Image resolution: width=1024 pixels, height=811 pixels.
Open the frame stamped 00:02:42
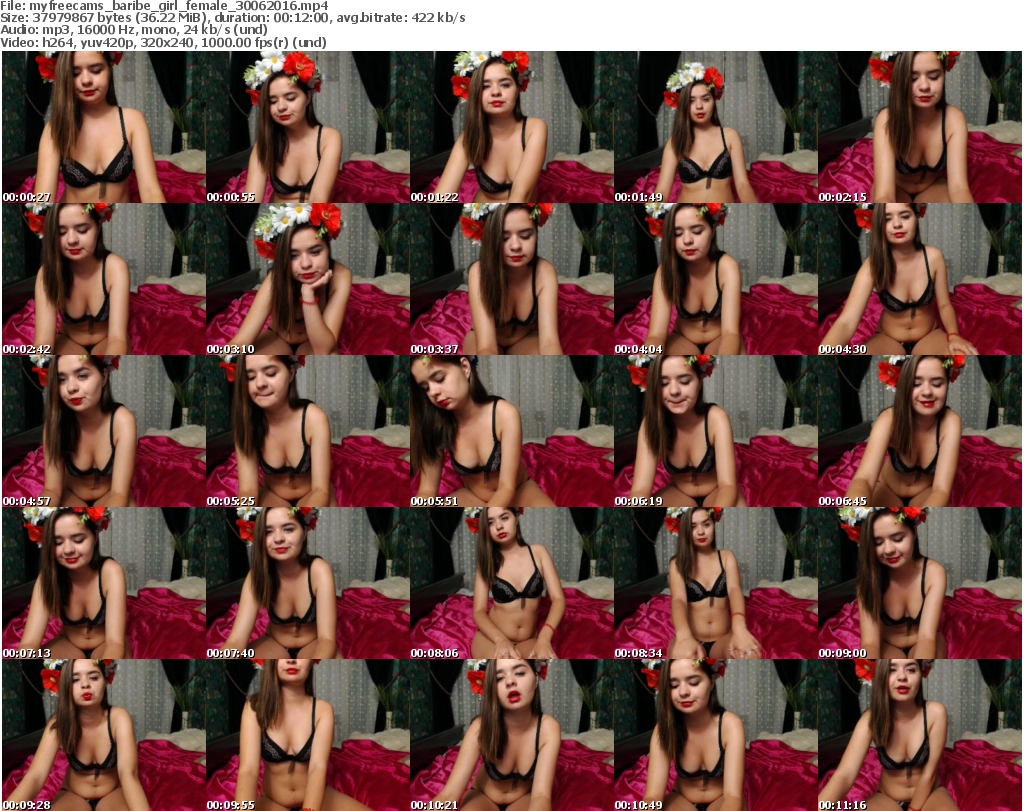104,279
